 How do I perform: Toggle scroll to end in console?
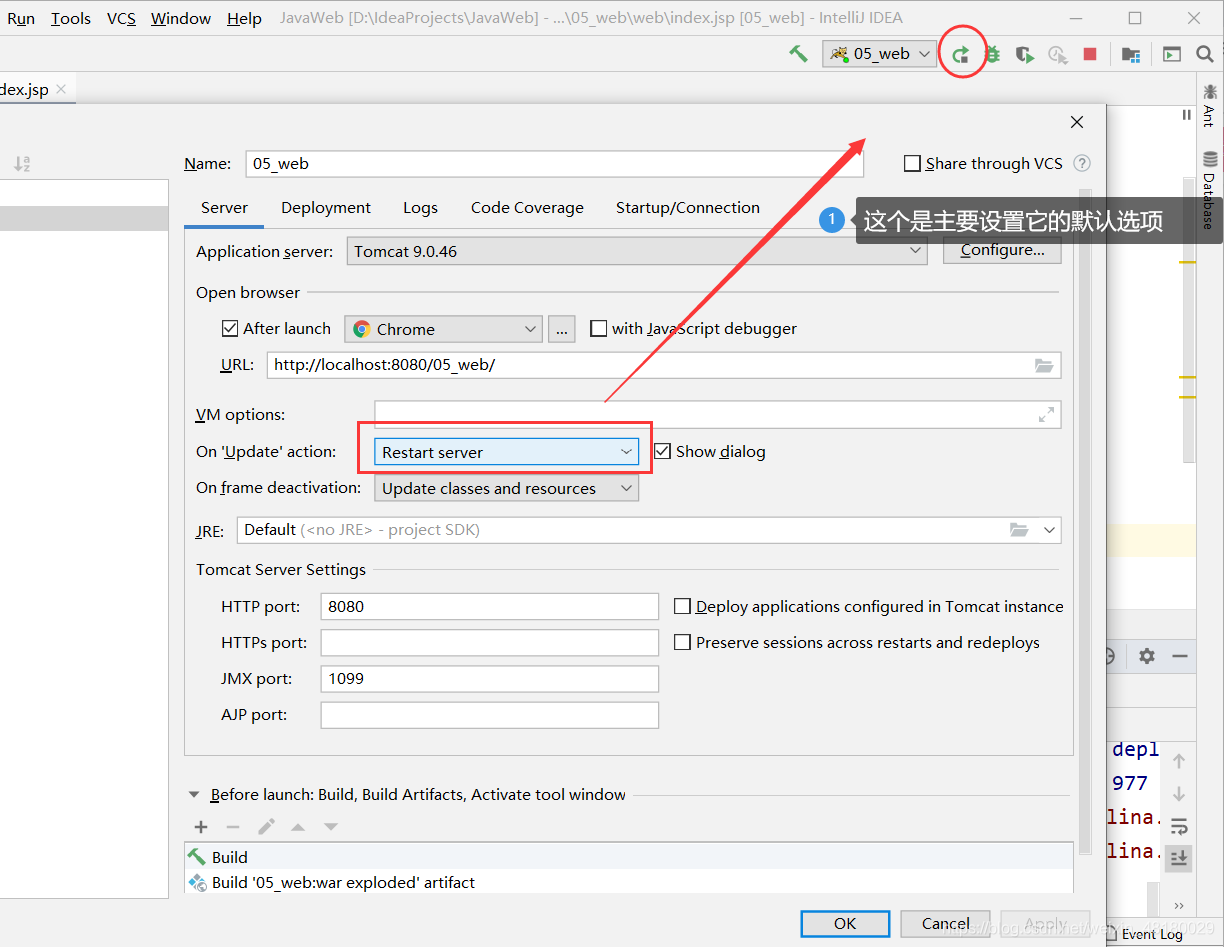[x=1179, y=858]
